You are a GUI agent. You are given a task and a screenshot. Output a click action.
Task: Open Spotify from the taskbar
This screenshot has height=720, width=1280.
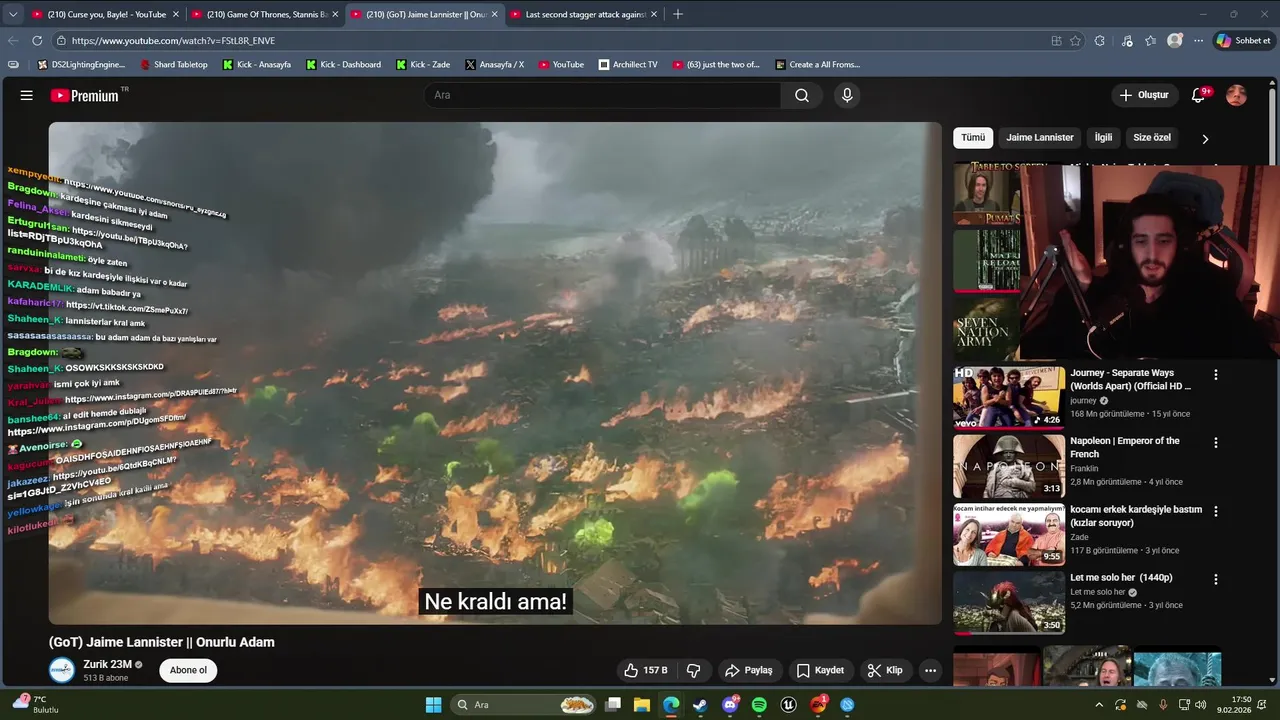coord(759,705)
